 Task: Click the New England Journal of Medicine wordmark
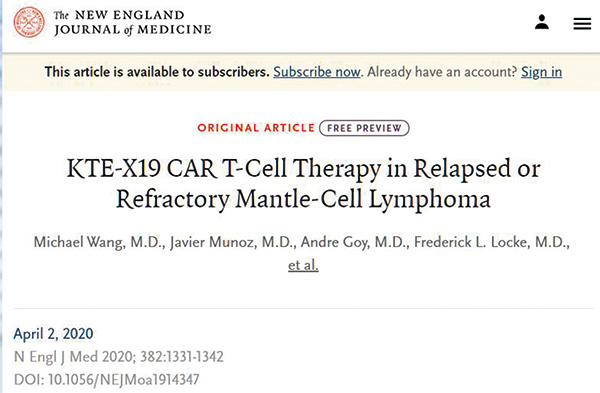132,23
